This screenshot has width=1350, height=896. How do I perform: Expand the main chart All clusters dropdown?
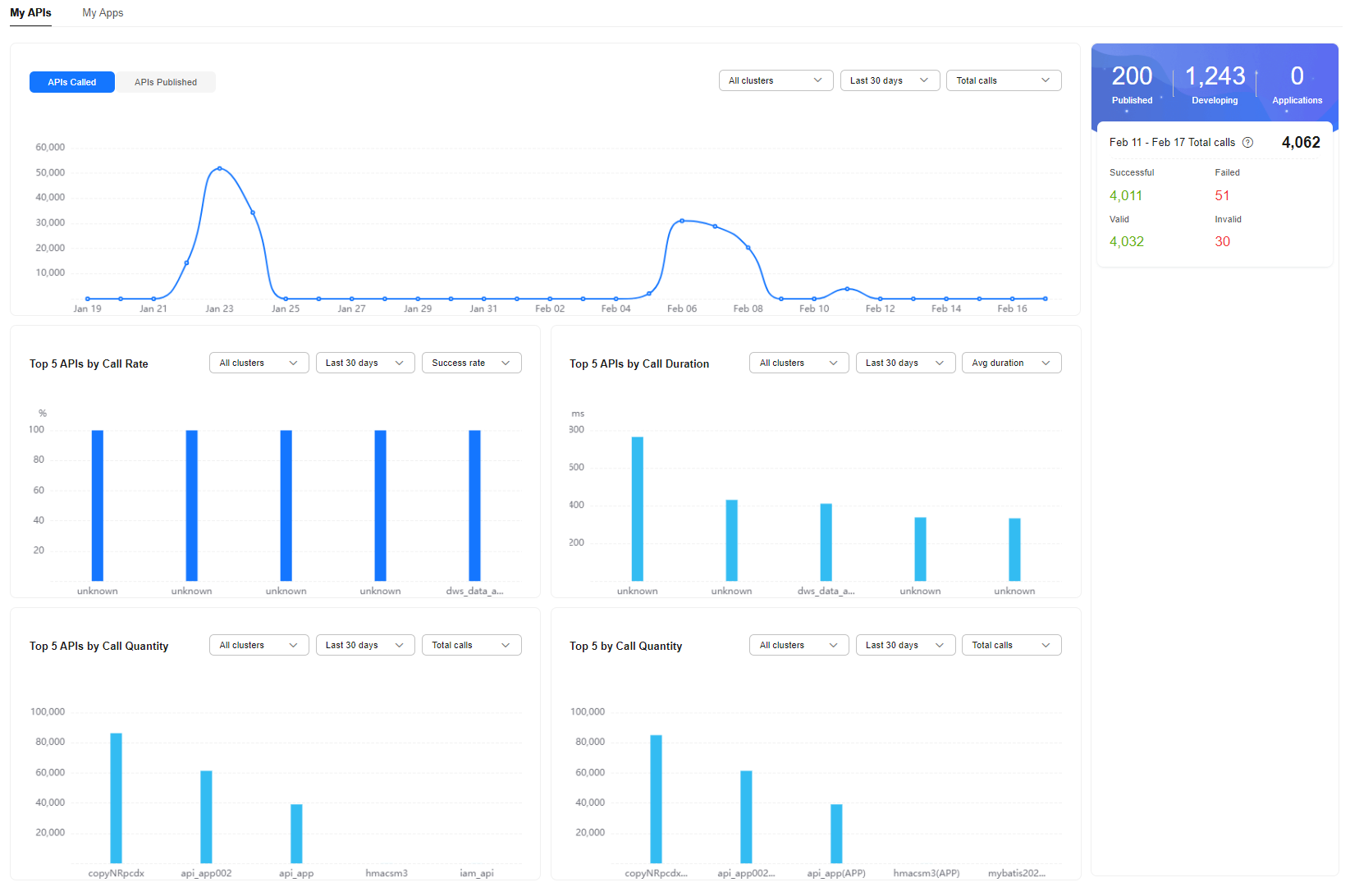click(x=776, y=80)
